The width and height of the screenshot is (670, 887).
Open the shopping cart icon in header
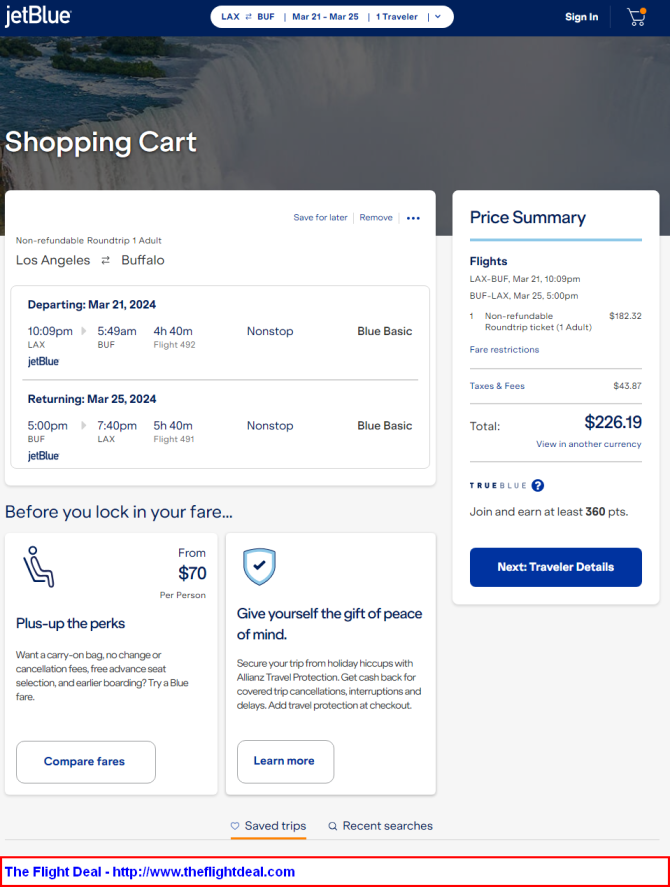coord(637,17)
